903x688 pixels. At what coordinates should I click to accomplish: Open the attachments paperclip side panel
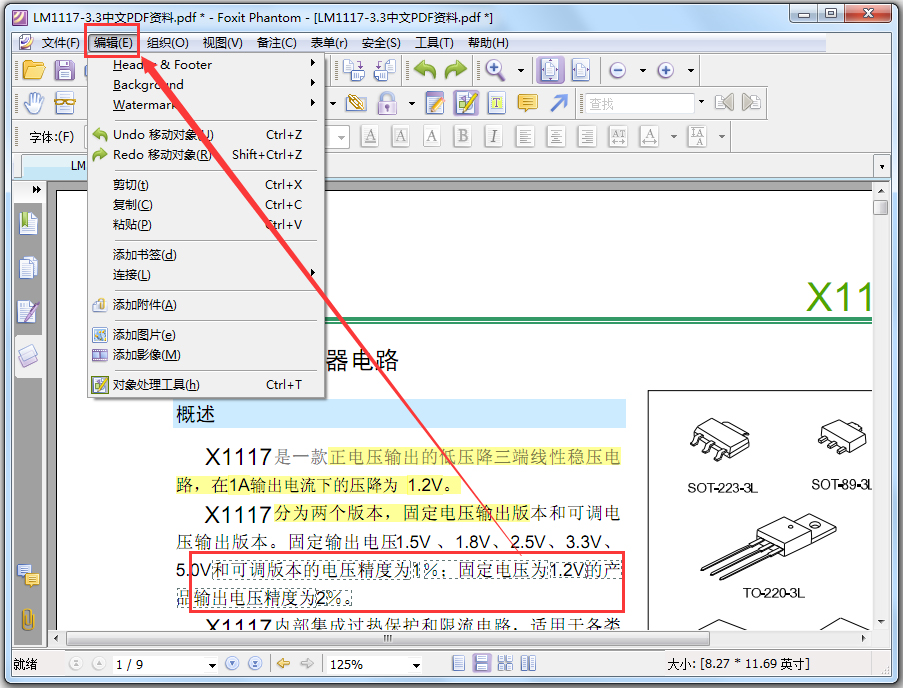pos(28,619)
